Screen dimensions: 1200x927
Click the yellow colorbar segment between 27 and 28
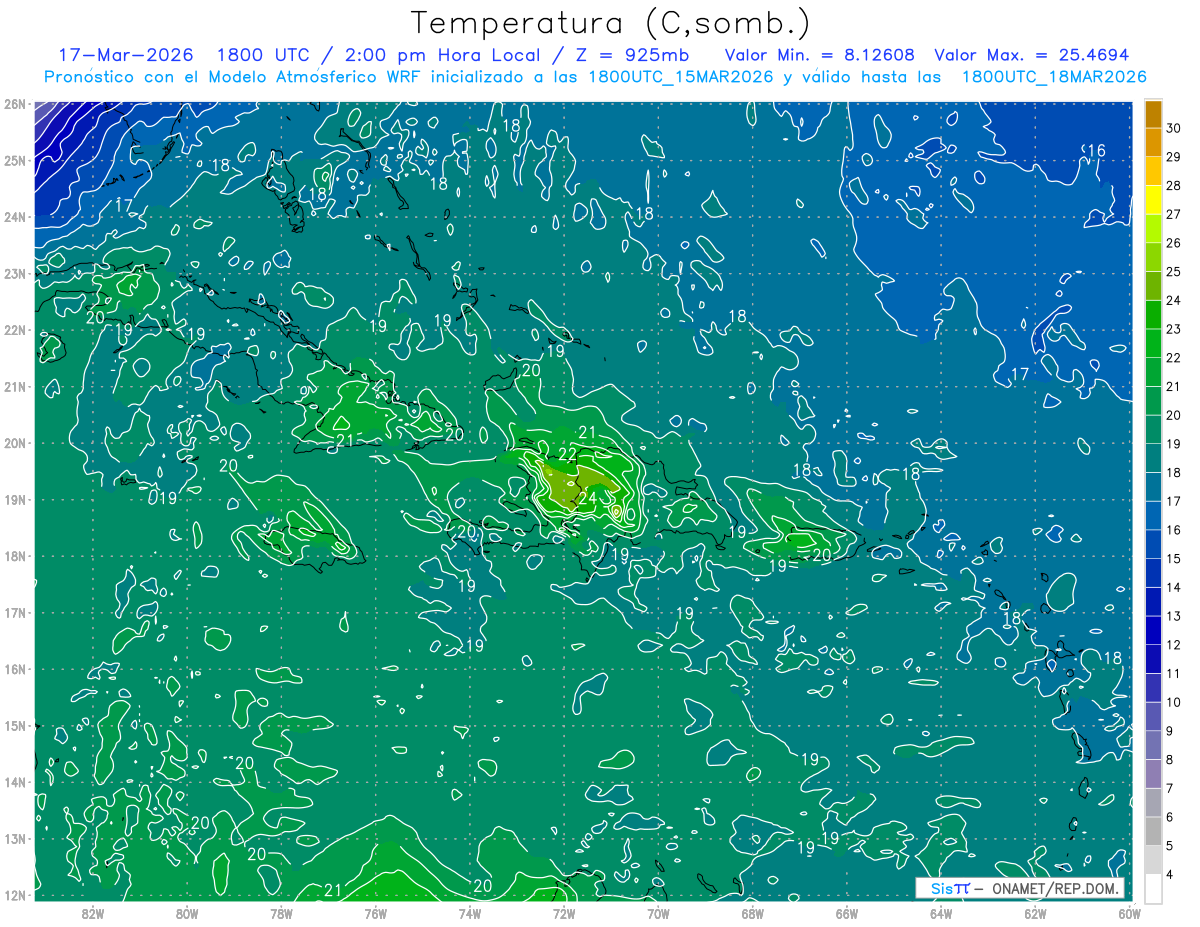(1152, 201)
